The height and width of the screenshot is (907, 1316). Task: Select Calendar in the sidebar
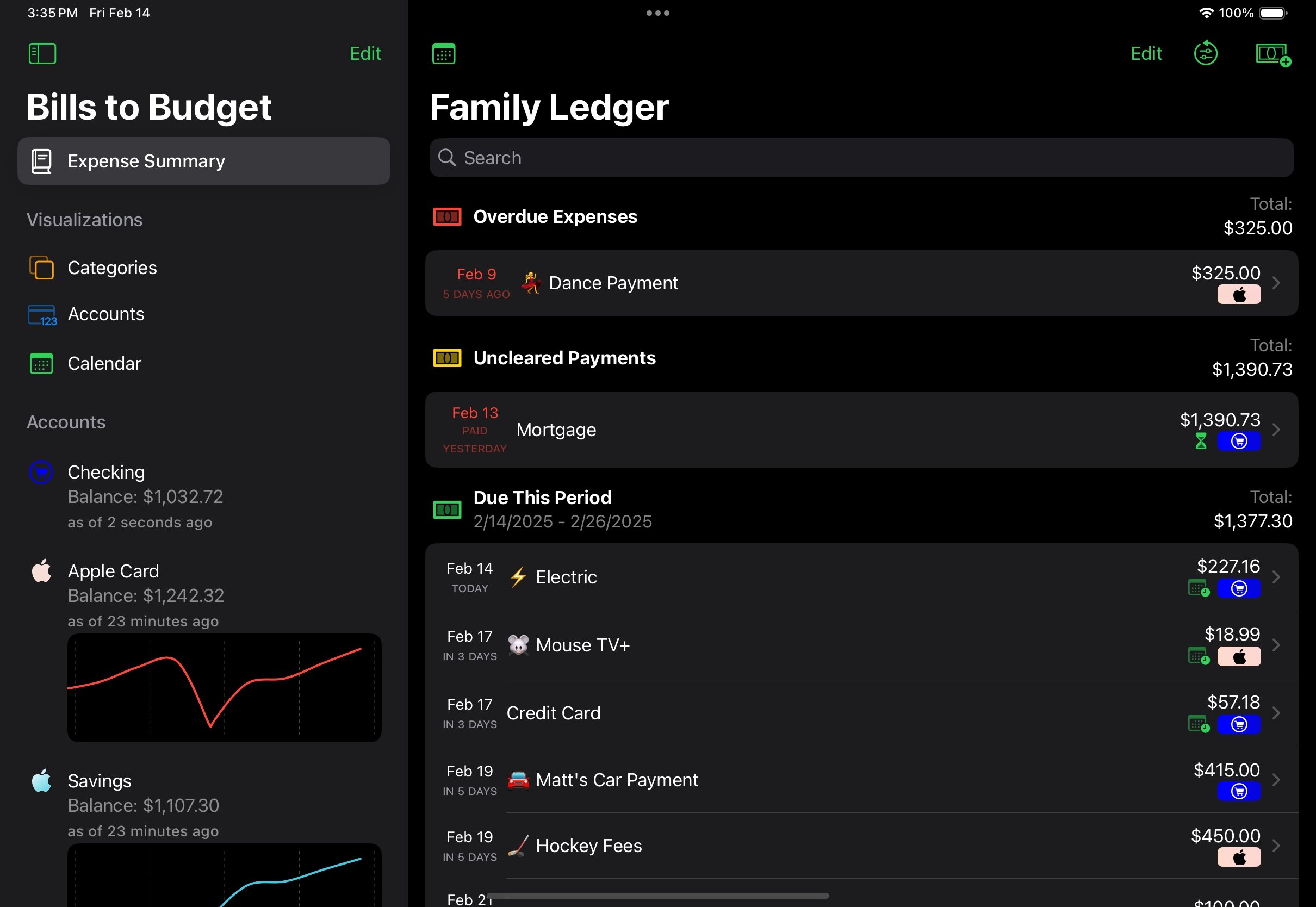[104, 364]
